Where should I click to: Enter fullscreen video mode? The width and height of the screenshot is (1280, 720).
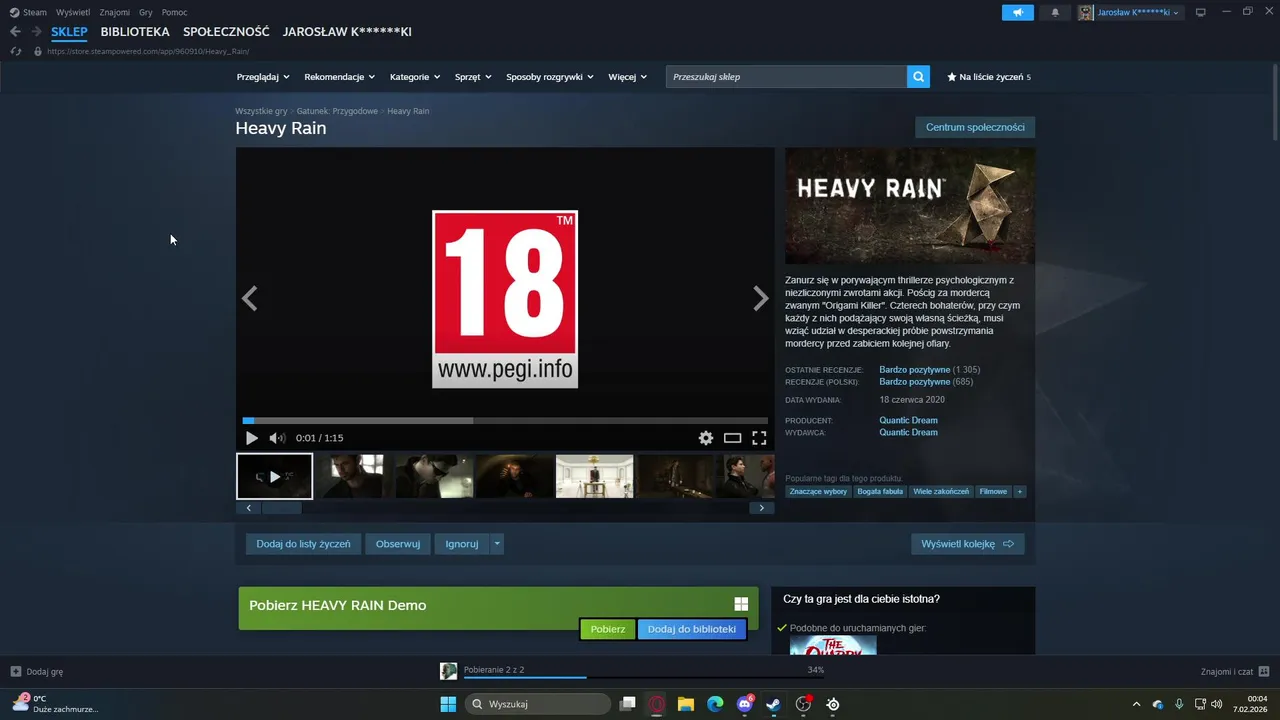coord(759,438)
